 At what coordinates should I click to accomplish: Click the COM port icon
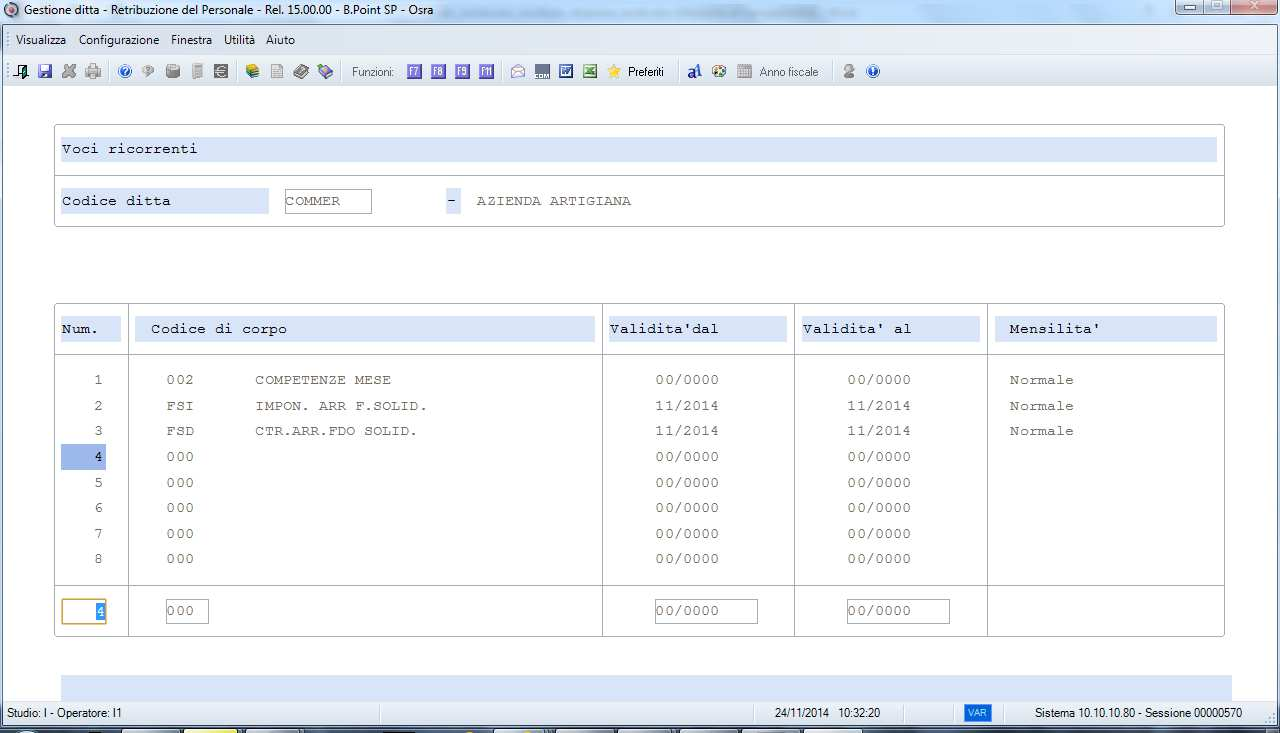[542, 72]
